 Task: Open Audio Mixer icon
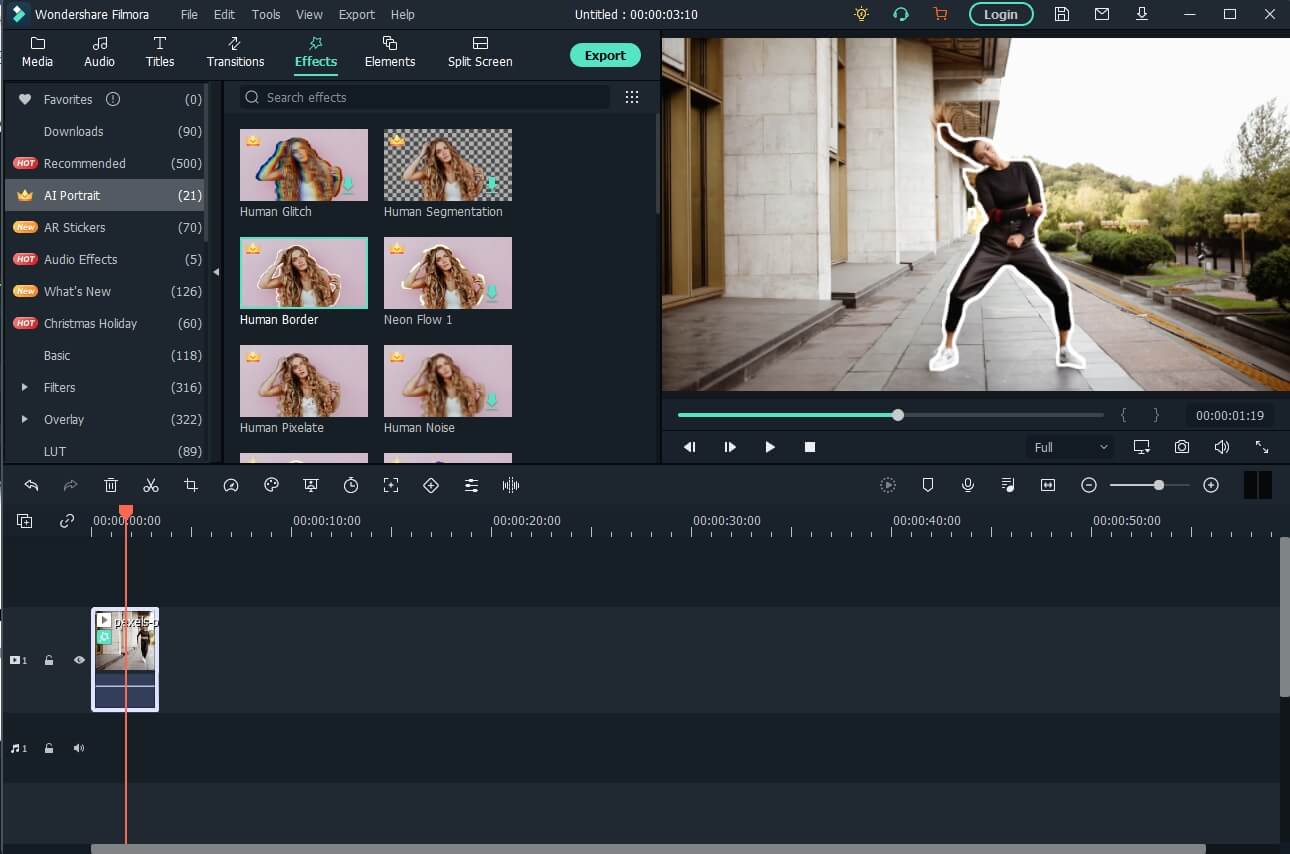point(1008,485)
